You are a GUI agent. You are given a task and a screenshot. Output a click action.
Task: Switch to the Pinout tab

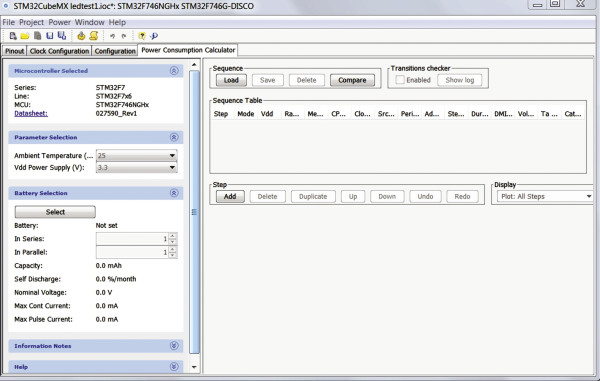click(15, 51)
